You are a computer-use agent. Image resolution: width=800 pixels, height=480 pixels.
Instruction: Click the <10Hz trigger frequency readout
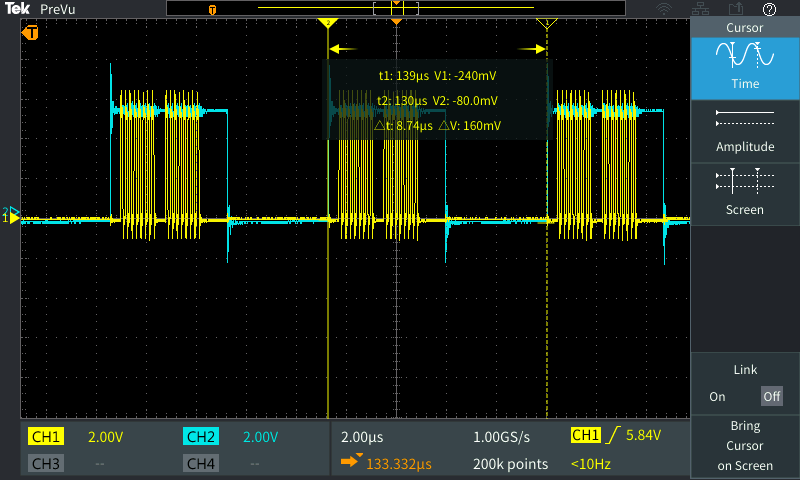[590, 464]
